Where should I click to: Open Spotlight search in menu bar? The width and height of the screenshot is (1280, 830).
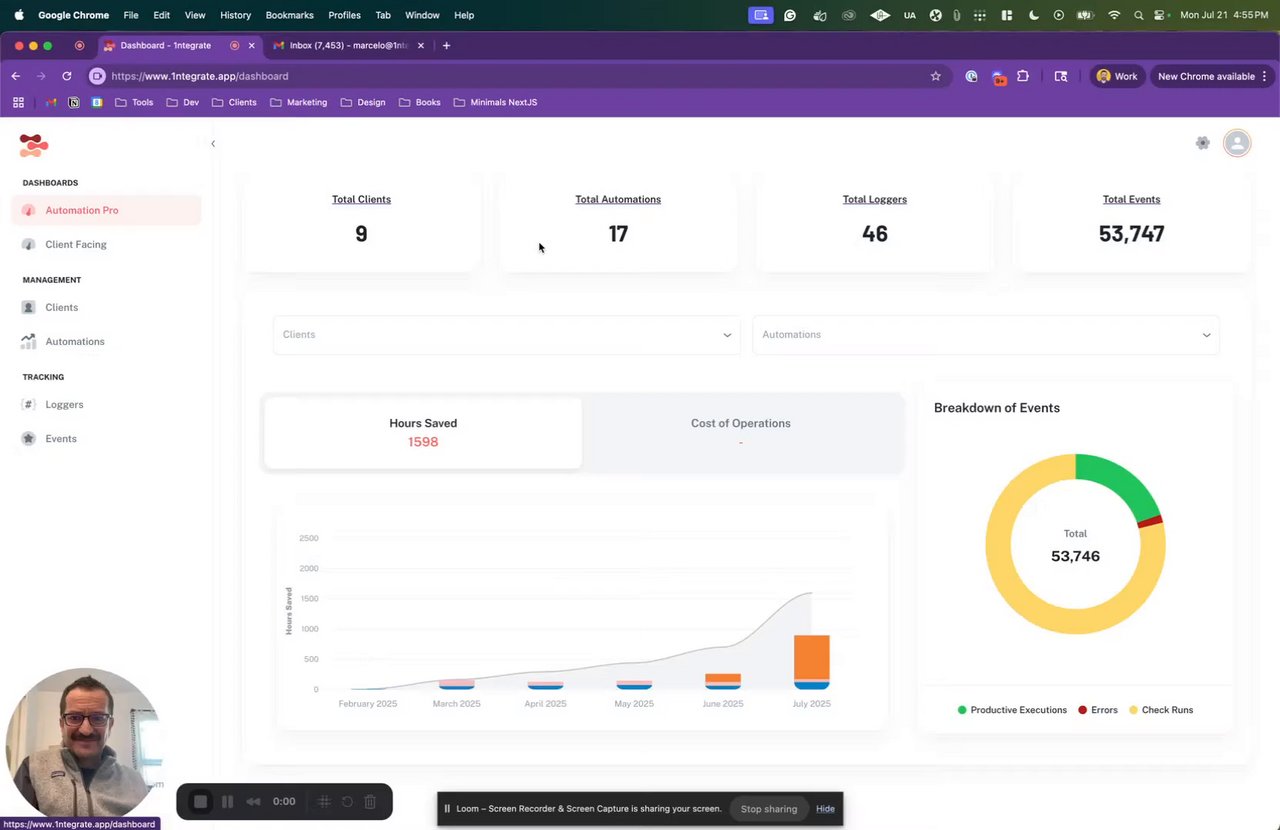(x=1139, y=15)
